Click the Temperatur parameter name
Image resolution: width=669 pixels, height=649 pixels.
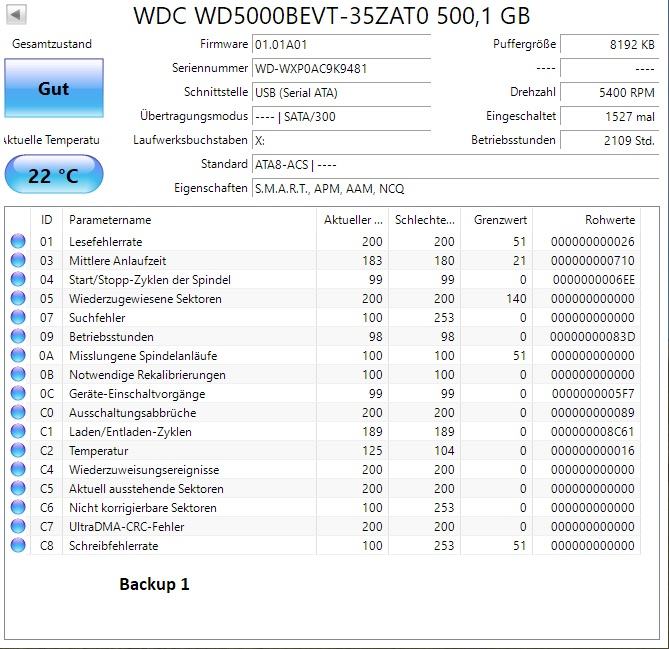coord(99,451)
